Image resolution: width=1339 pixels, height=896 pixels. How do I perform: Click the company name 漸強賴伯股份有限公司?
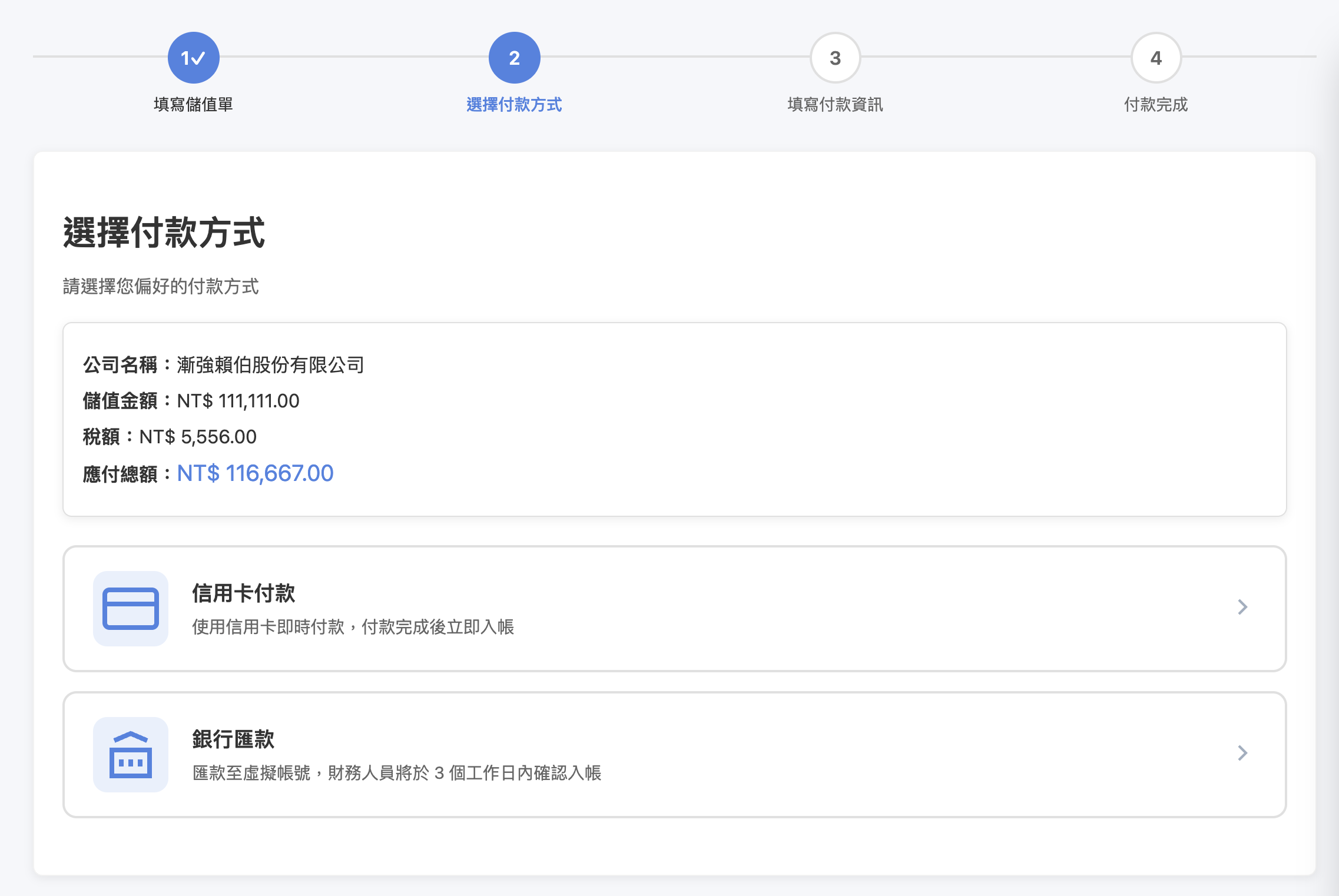pyautogui.click(x=270, y=365)
